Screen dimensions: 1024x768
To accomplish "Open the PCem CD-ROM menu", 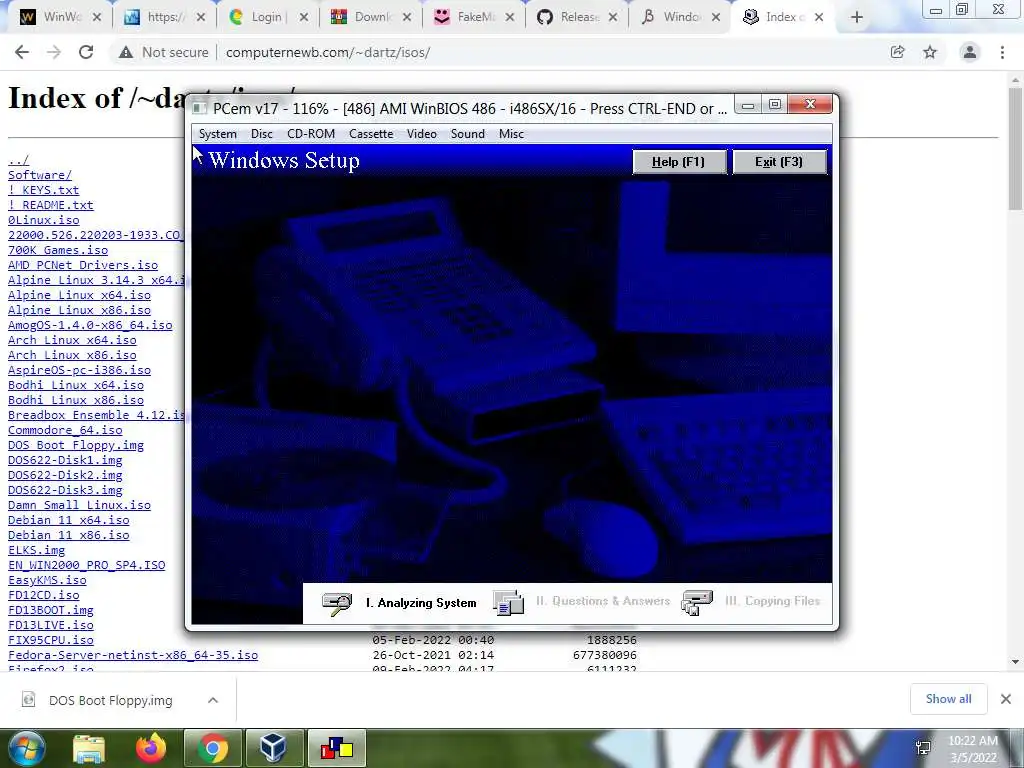I will pos(311,134).
